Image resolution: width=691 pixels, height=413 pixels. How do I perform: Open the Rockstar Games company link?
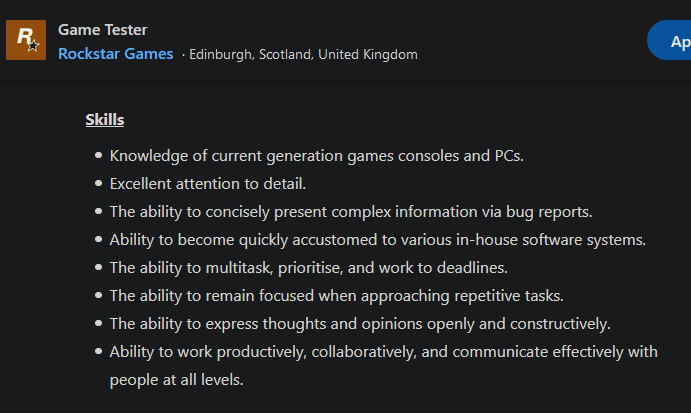(x=115, y=54)
